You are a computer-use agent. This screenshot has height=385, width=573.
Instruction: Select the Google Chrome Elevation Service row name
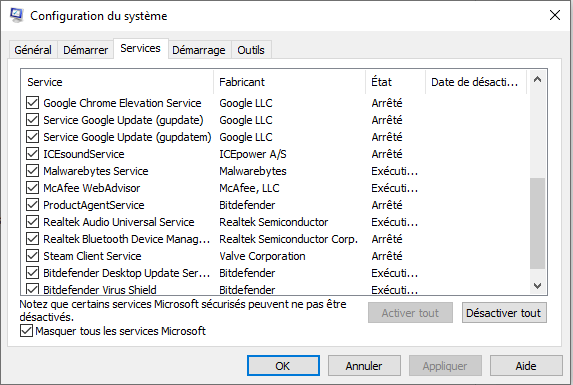pos(122,103)
